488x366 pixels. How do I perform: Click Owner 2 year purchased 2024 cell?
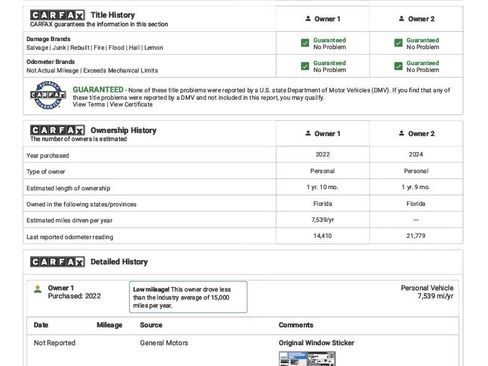[416, 154]
